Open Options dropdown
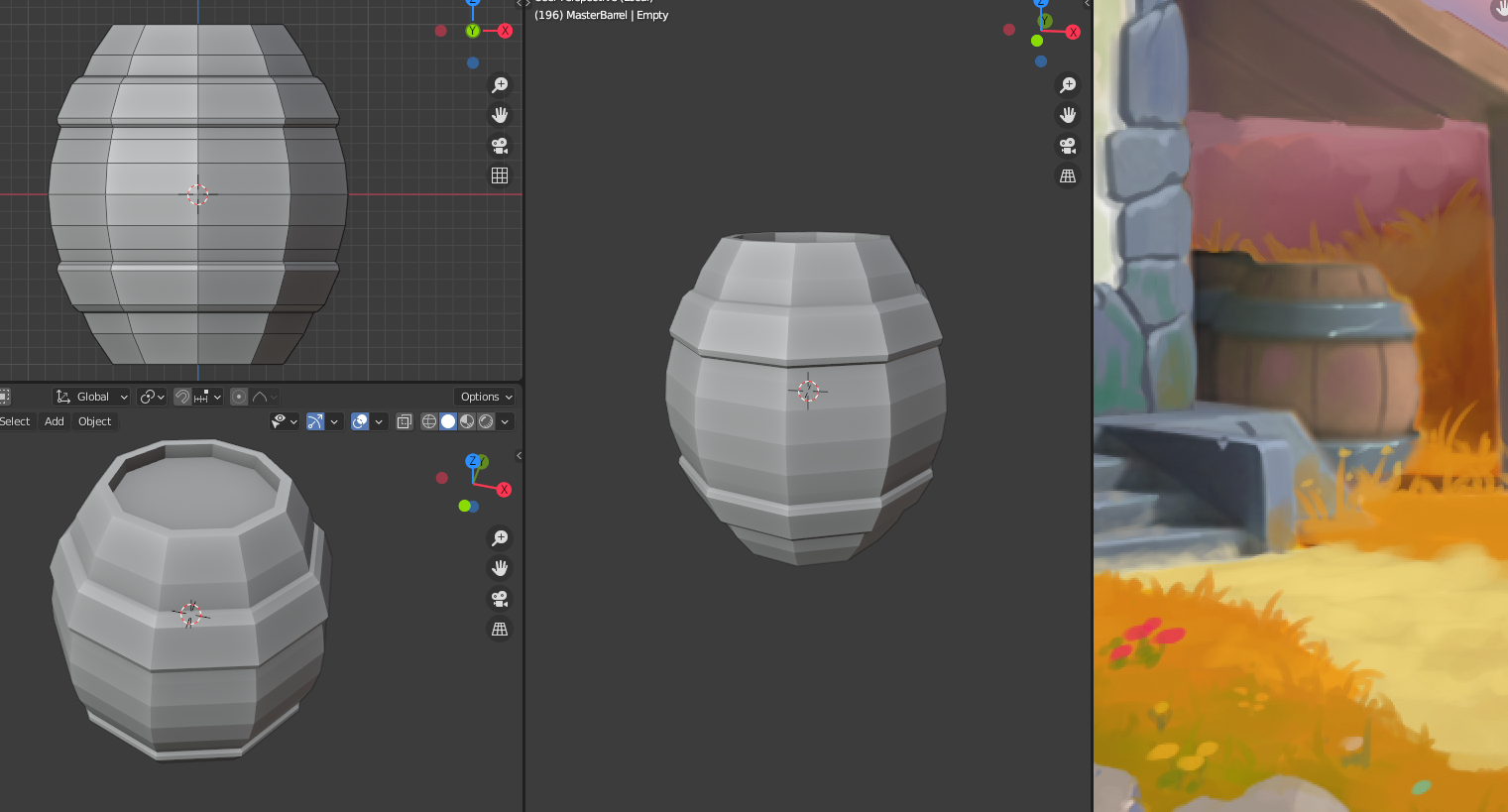1508x812 pixels. pyautogui.click(x=486, y=397)
